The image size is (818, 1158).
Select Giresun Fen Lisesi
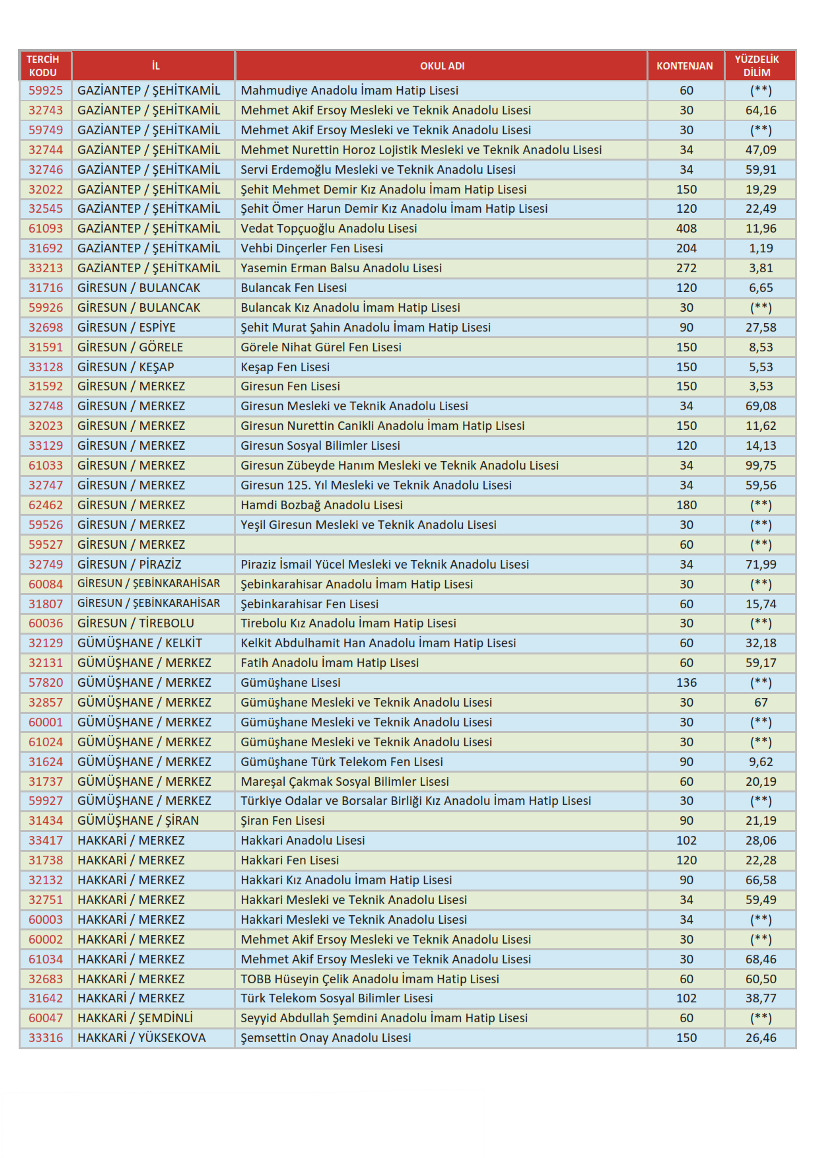point(290,386)
